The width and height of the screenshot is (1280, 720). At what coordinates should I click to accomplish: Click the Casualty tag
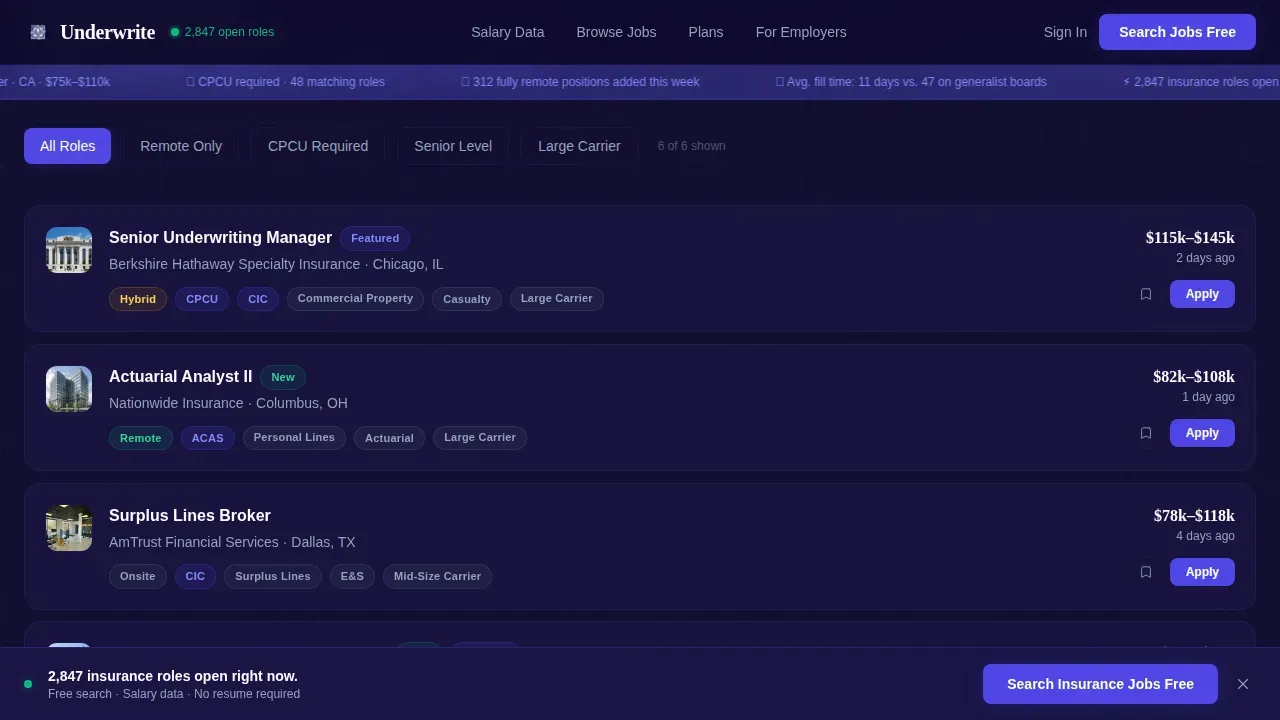coord(467,299)
